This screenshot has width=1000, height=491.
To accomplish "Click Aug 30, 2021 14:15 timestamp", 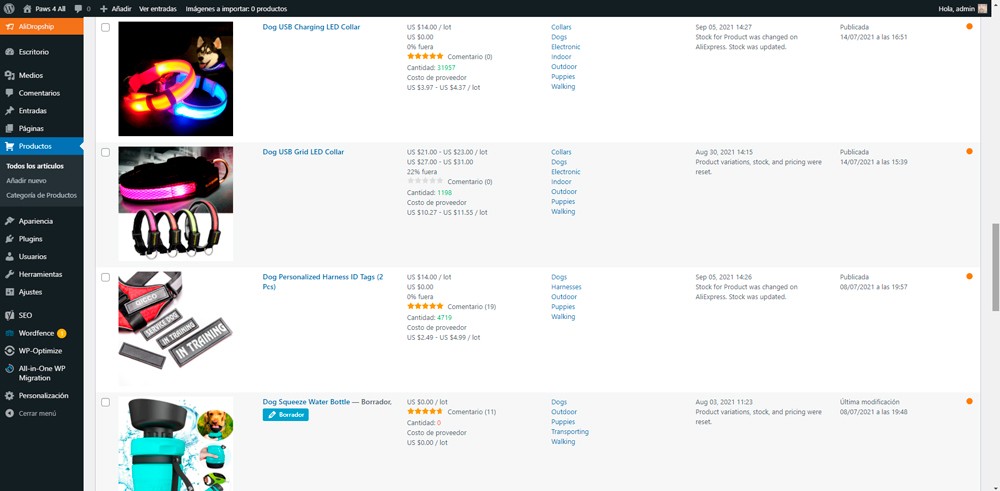I will pos(724,152).
